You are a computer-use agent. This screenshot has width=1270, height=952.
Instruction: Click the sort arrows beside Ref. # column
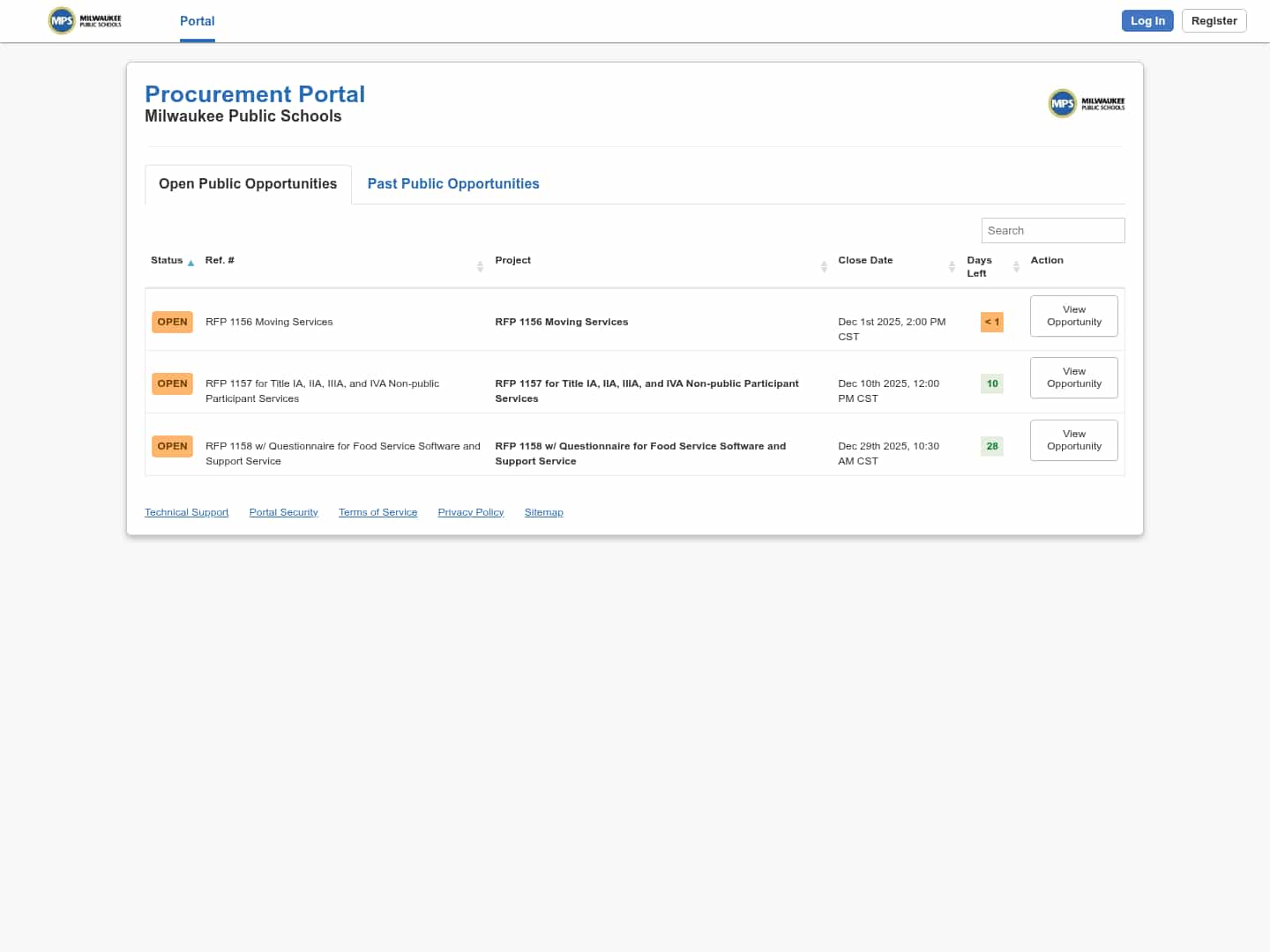point(480,266)
